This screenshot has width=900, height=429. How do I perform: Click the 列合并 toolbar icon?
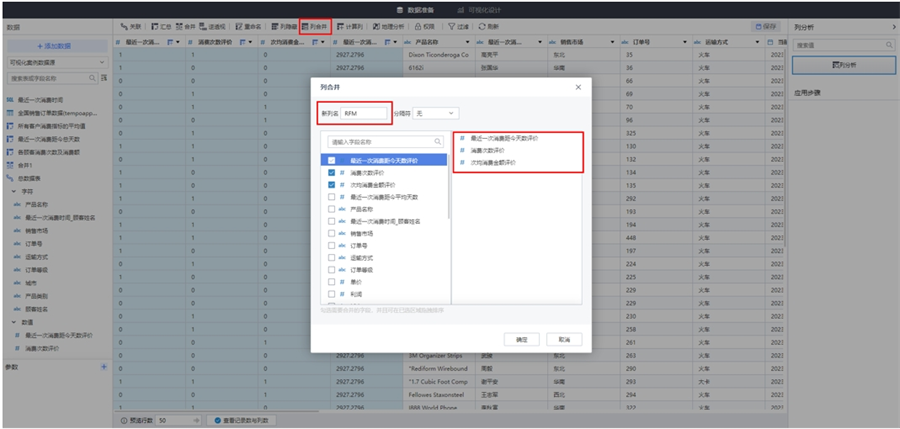tap(315, 26)
